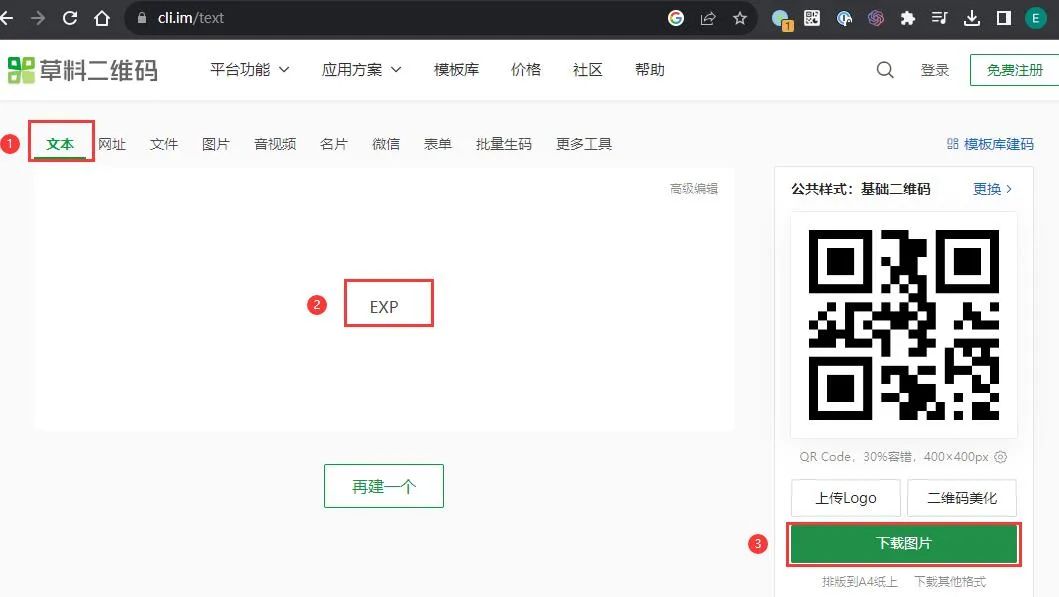Click the 登录 login link

[935, 70]
